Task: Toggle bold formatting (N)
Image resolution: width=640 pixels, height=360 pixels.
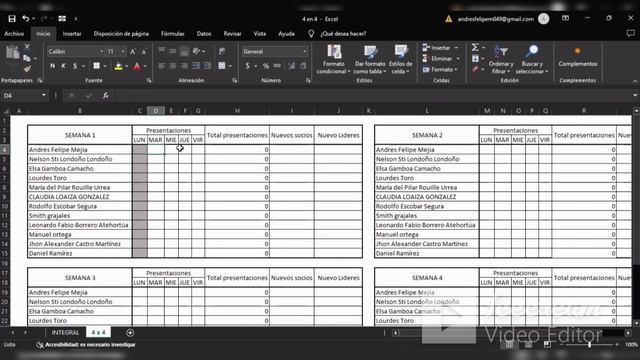Action: click(52, 66)
